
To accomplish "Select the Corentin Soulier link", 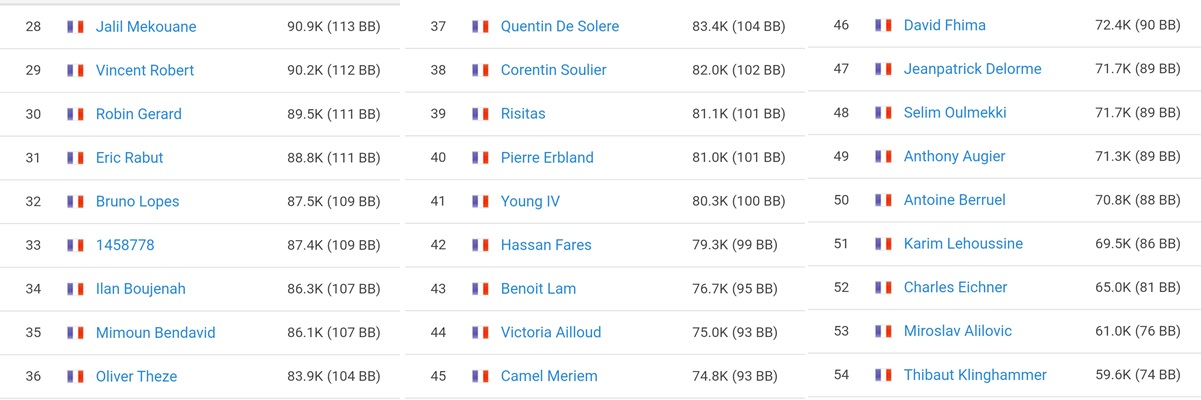I will tap(554, 70).
